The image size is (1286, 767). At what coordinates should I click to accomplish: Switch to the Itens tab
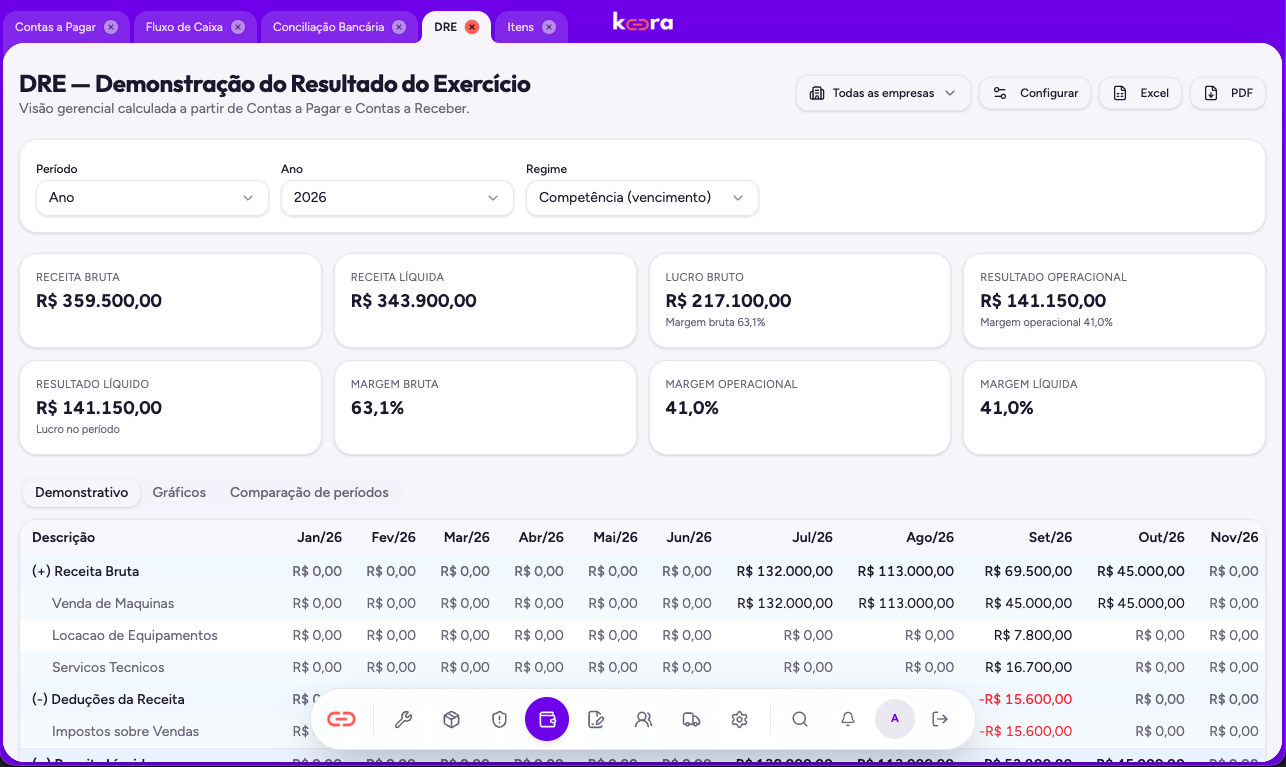tap(531, 27)
